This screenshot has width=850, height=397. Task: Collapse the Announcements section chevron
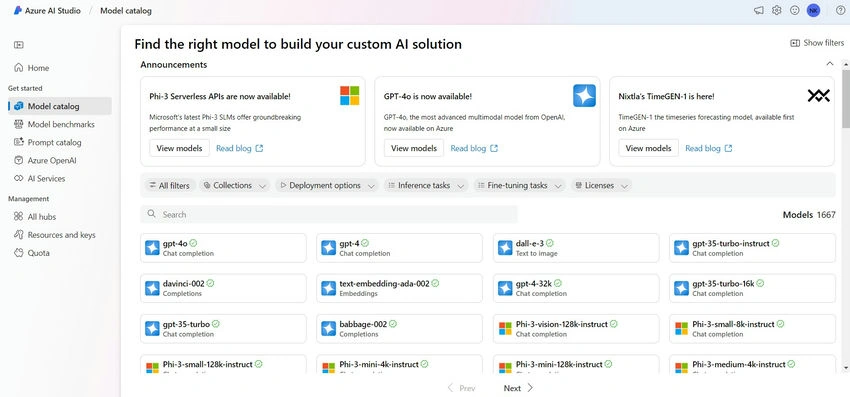point(829,64)
